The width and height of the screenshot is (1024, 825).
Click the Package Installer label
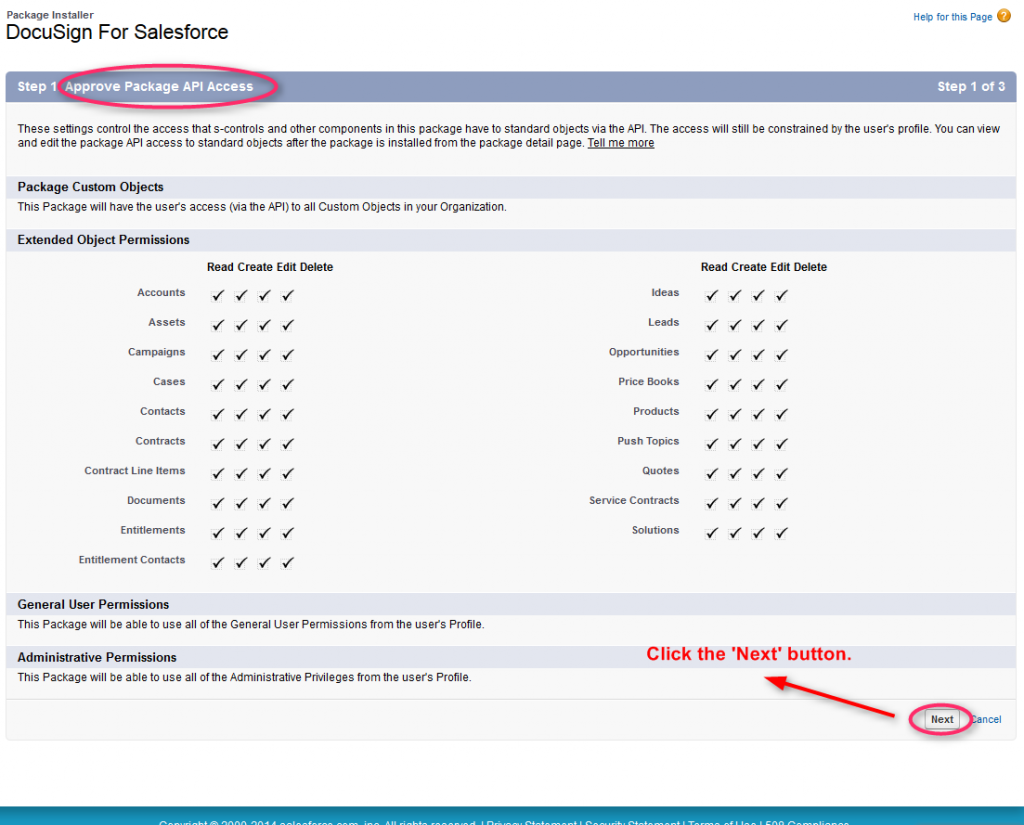50,14
